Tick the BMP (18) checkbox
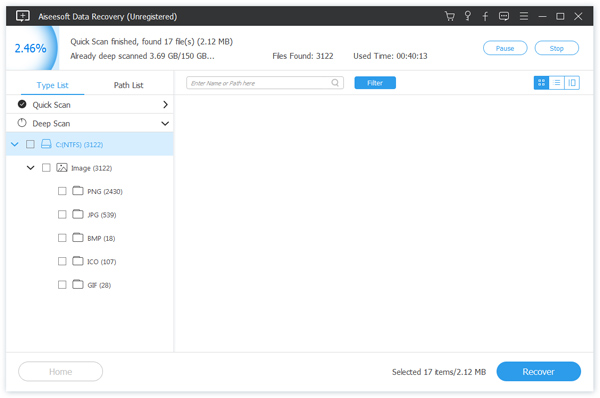This screenshot has width=600, height=398. click(x=62, y=238)
